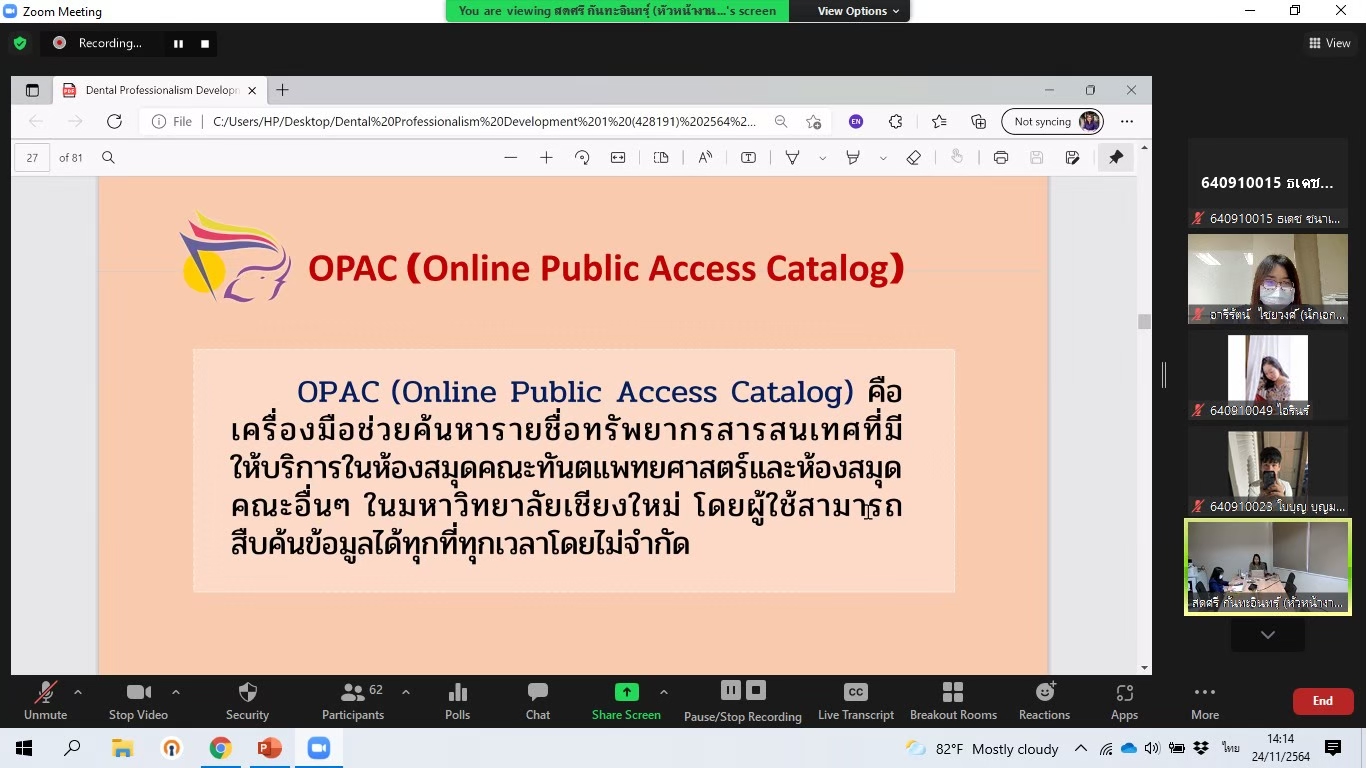The height and width of the screenshot is (768, 1366).
Task: Open the Apps panel
Action: coord(1124,700)
